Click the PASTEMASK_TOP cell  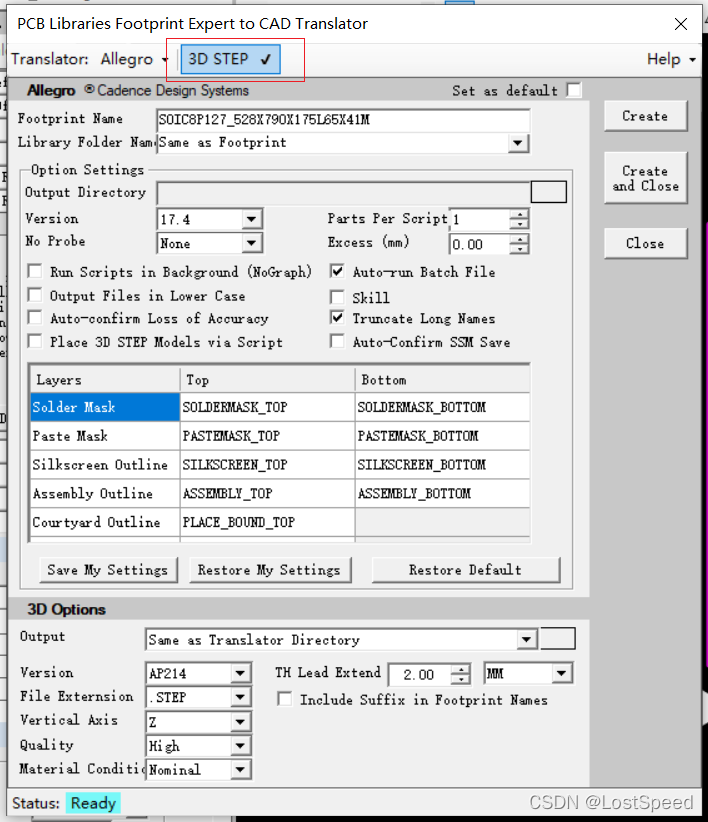267,436
